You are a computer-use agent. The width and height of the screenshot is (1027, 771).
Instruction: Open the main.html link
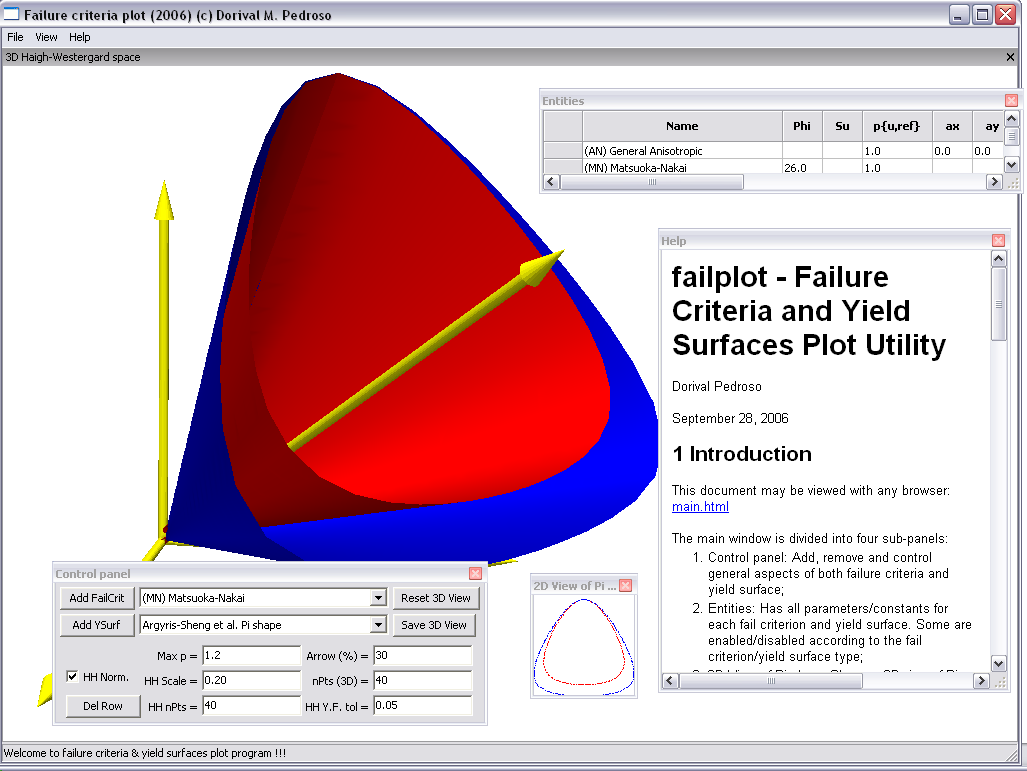point(700,507)
